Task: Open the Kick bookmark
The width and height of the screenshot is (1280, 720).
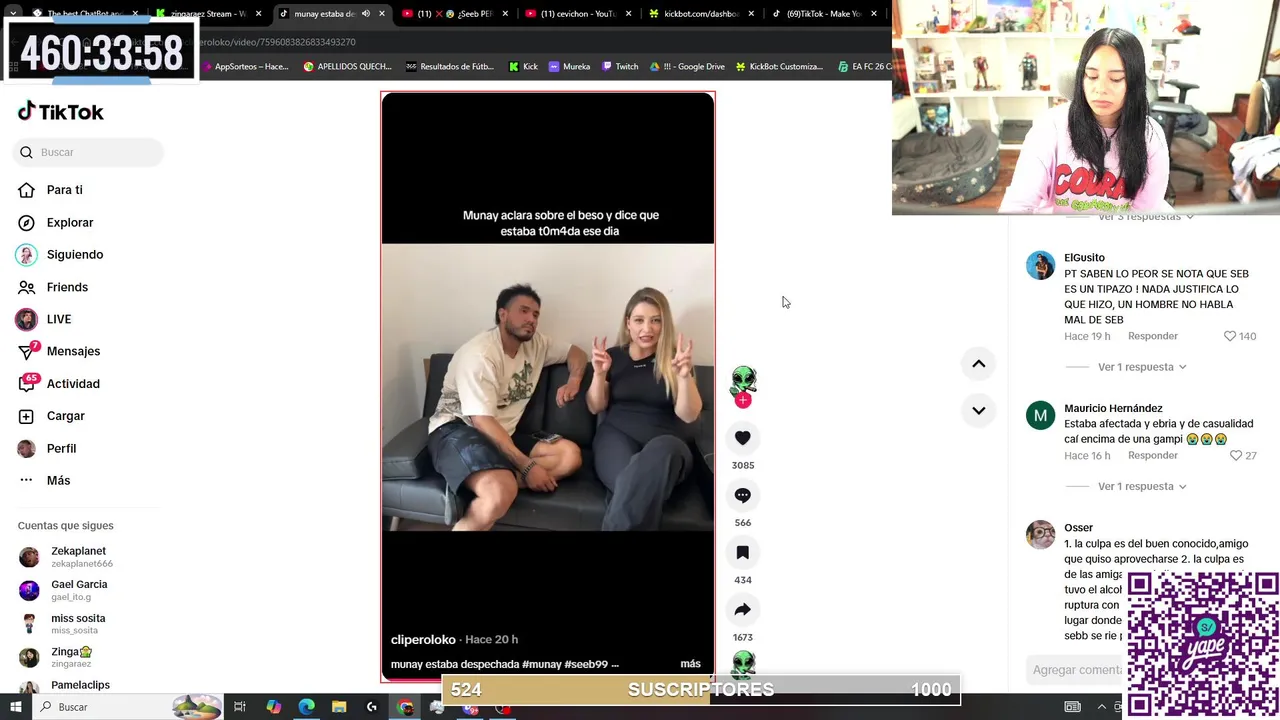Action: click(x=523, y=66)
